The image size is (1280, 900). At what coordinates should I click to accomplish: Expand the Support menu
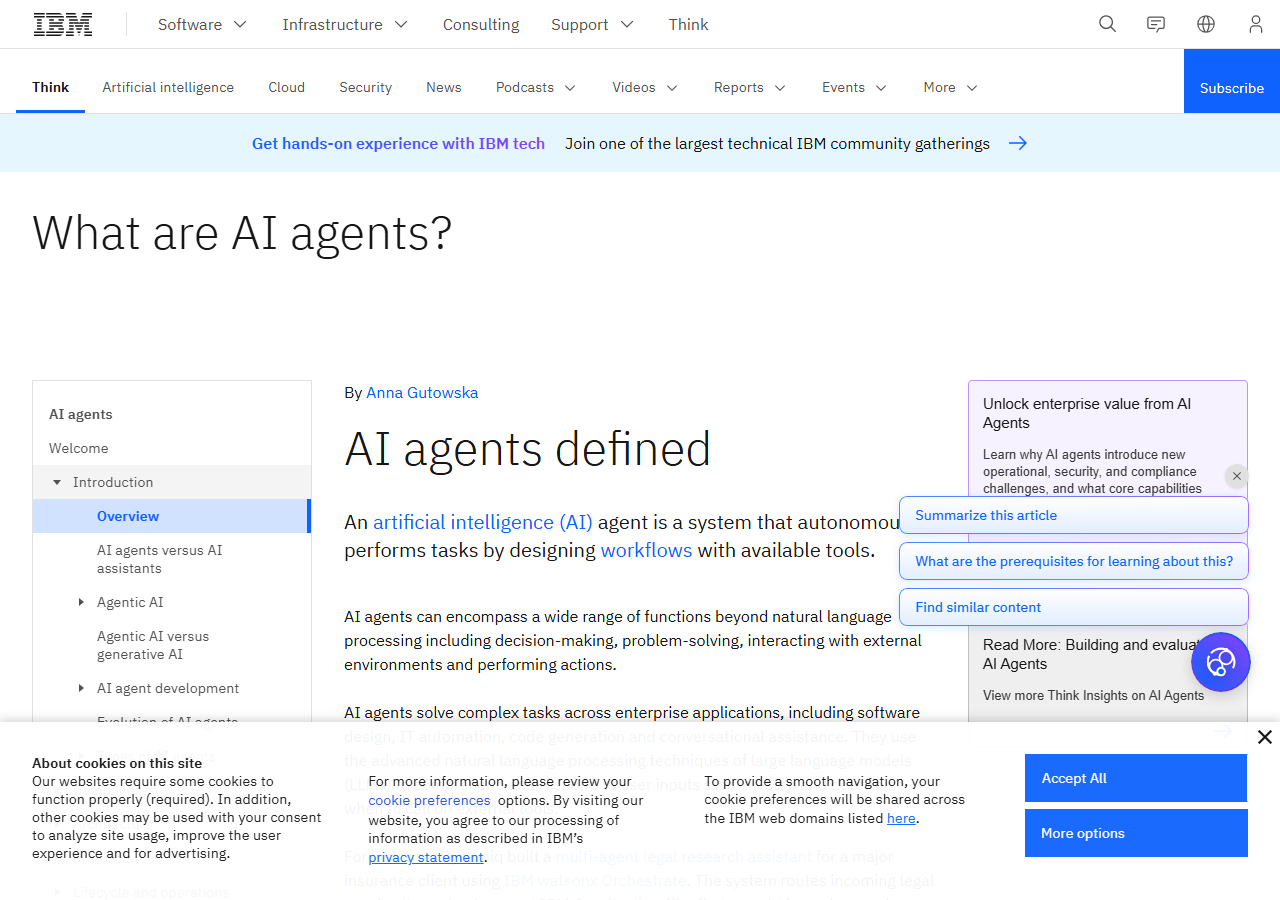click(x=592, y=24)
